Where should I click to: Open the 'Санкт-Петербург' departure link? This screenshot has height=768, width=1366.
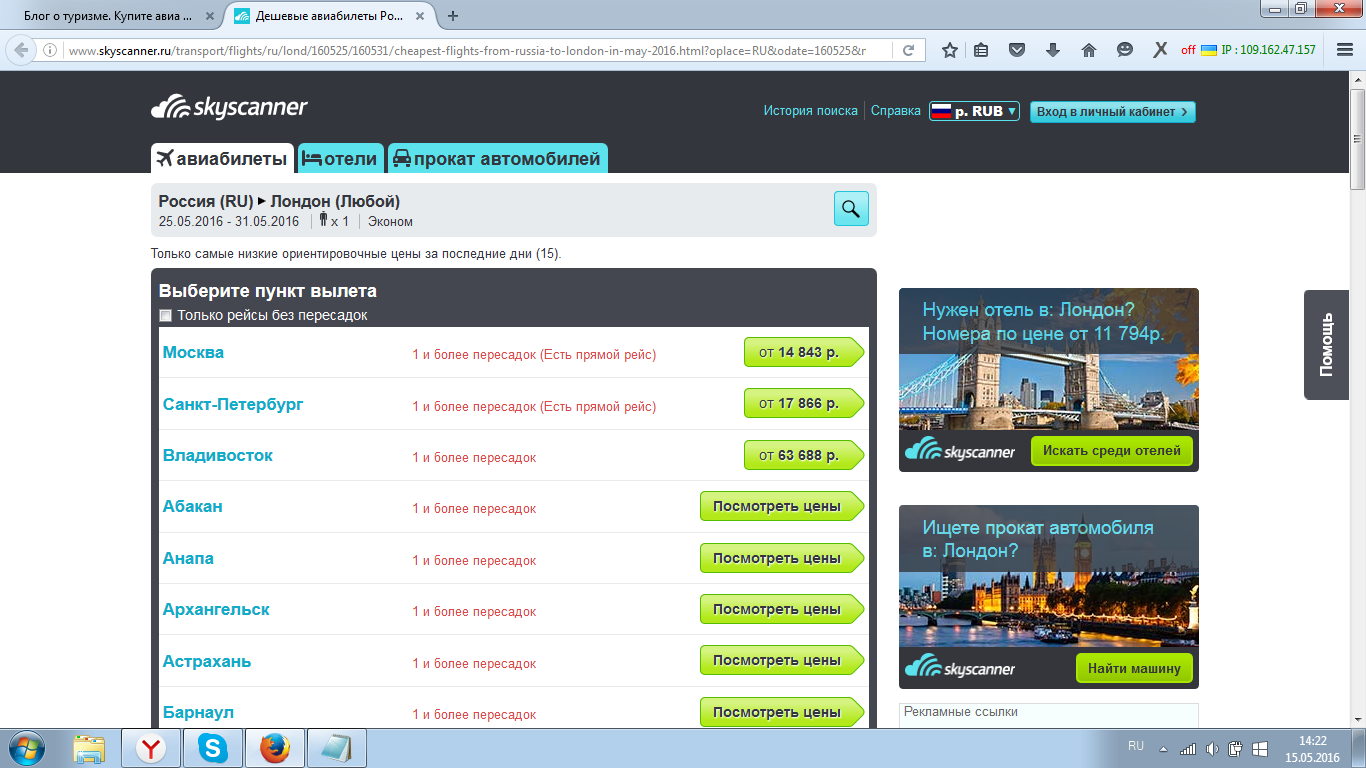click(x=233, y=404)
